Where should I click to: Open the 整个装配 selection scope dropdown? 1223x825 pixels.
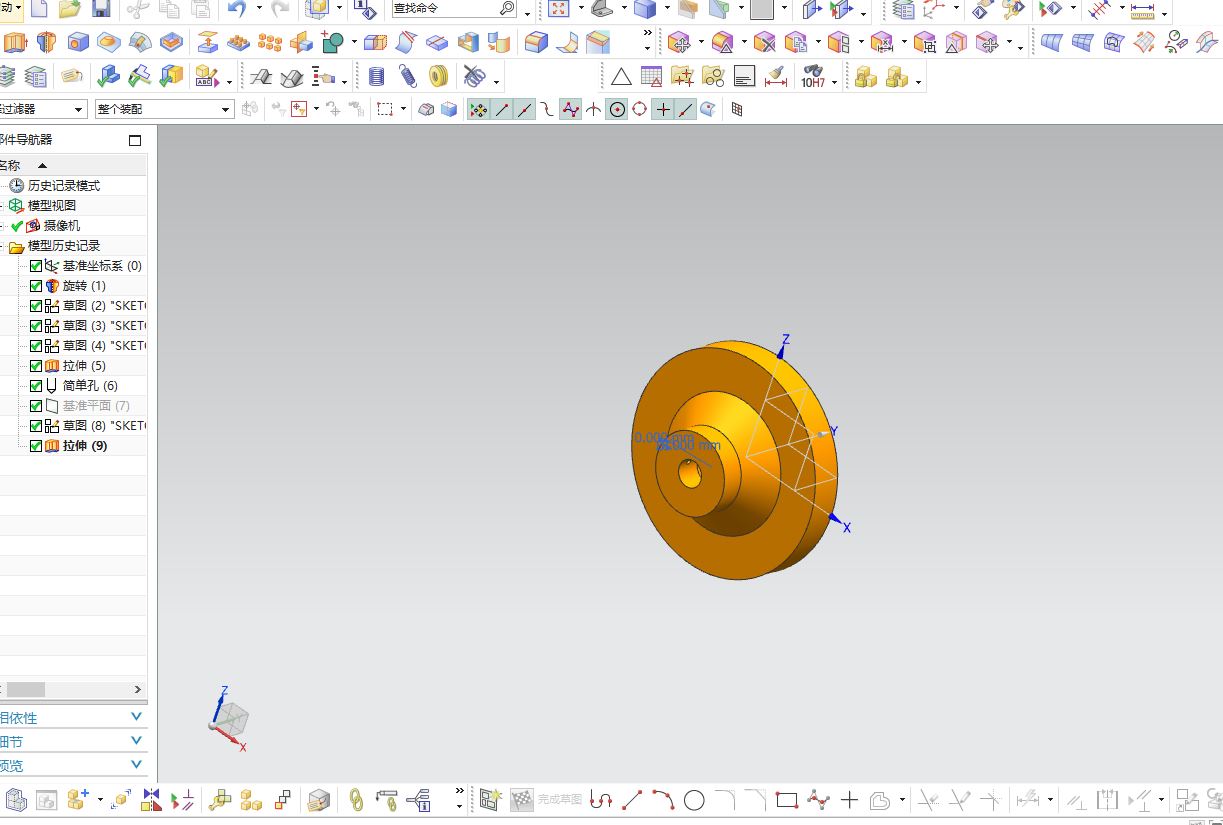(x=165, y=109)
